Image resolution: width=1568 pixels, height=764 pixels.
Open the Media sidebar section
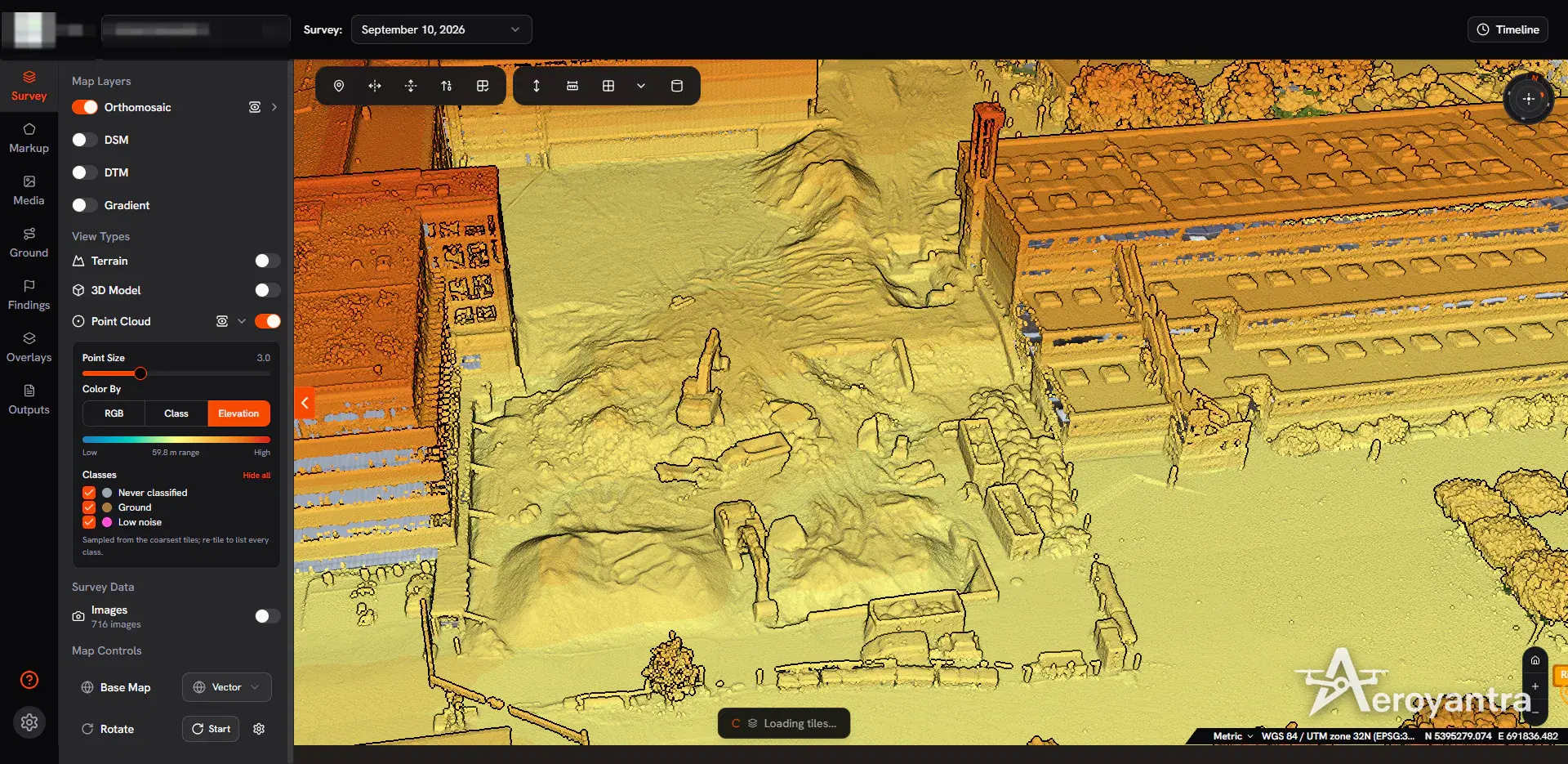click(29, 190)
